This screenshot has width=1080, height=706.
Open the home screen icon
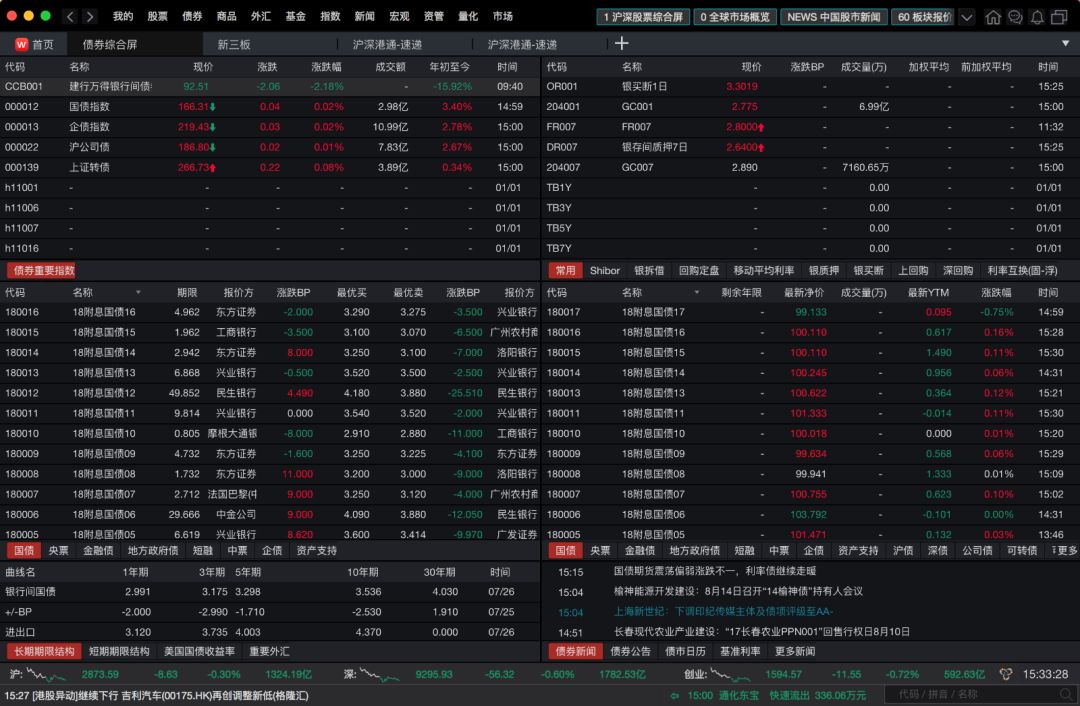[993, 17]
